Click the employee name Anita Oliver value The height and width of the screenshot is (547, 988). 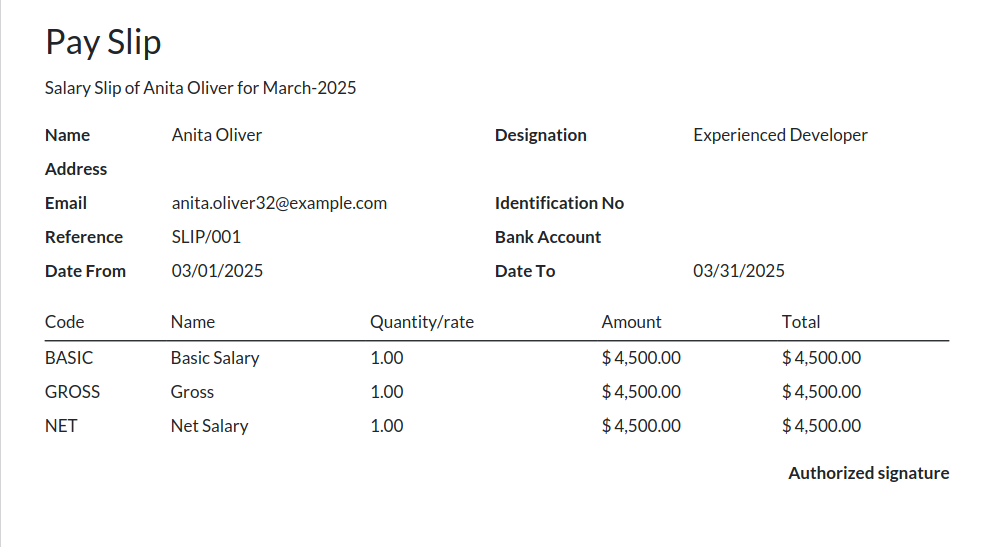(217, 135)
